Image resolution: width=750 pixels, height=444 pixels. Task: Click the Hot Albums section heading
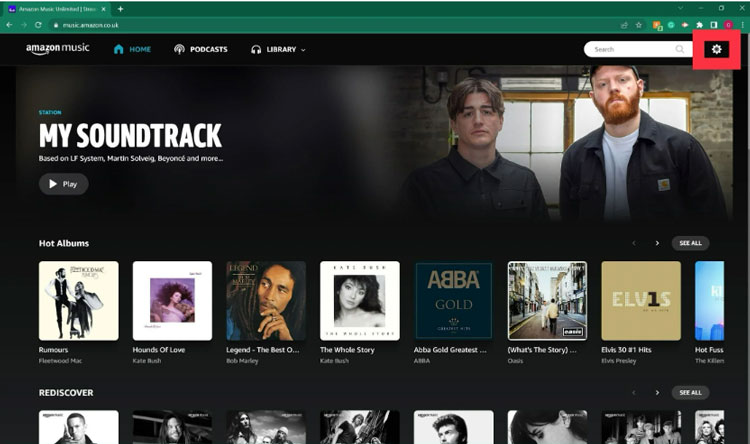pos(64,243)
